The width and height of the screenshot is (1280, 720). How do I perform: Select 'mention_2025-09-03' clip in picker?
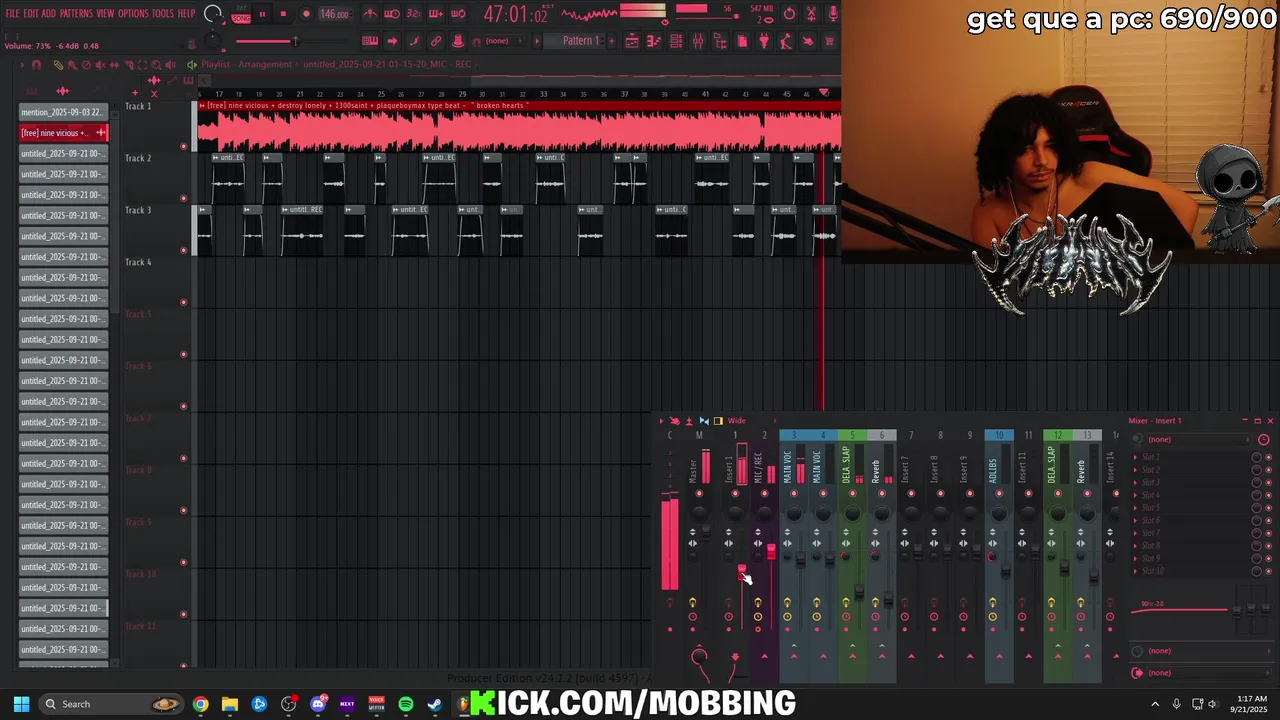(x=63, y=112)
